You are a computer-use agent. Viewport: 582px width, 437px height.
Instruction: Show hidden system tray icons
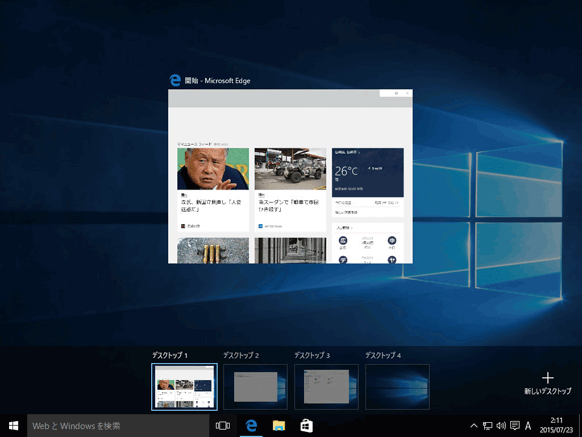click(x=474, y=426)
